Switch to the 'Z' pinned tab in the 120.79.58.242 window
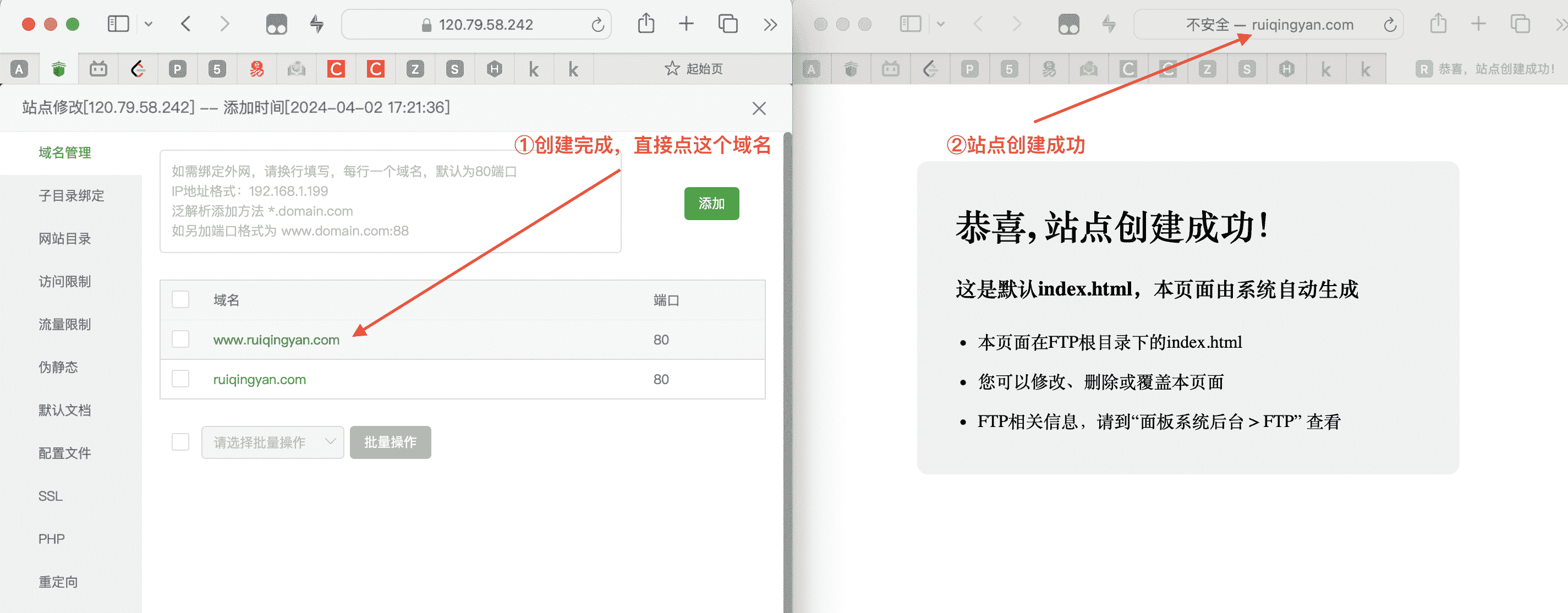 415,69
